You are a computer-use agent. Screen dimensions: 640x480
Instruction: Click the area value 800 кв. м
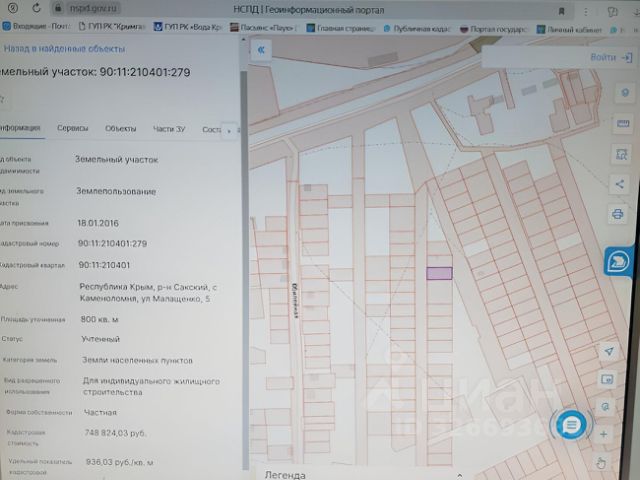click(100, 319)
